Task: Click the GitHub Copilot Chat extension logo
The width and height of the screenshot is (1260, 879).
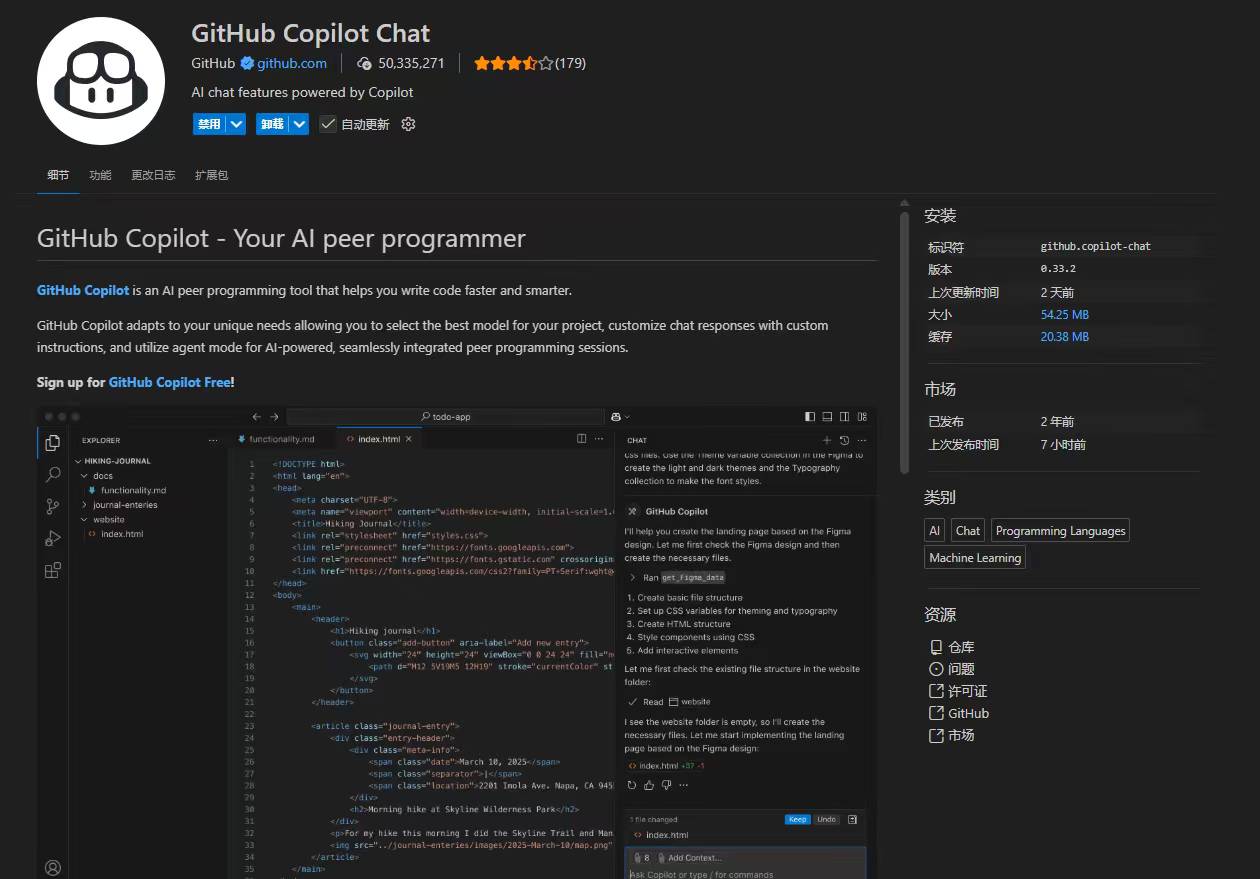Action: pos(101,80)
